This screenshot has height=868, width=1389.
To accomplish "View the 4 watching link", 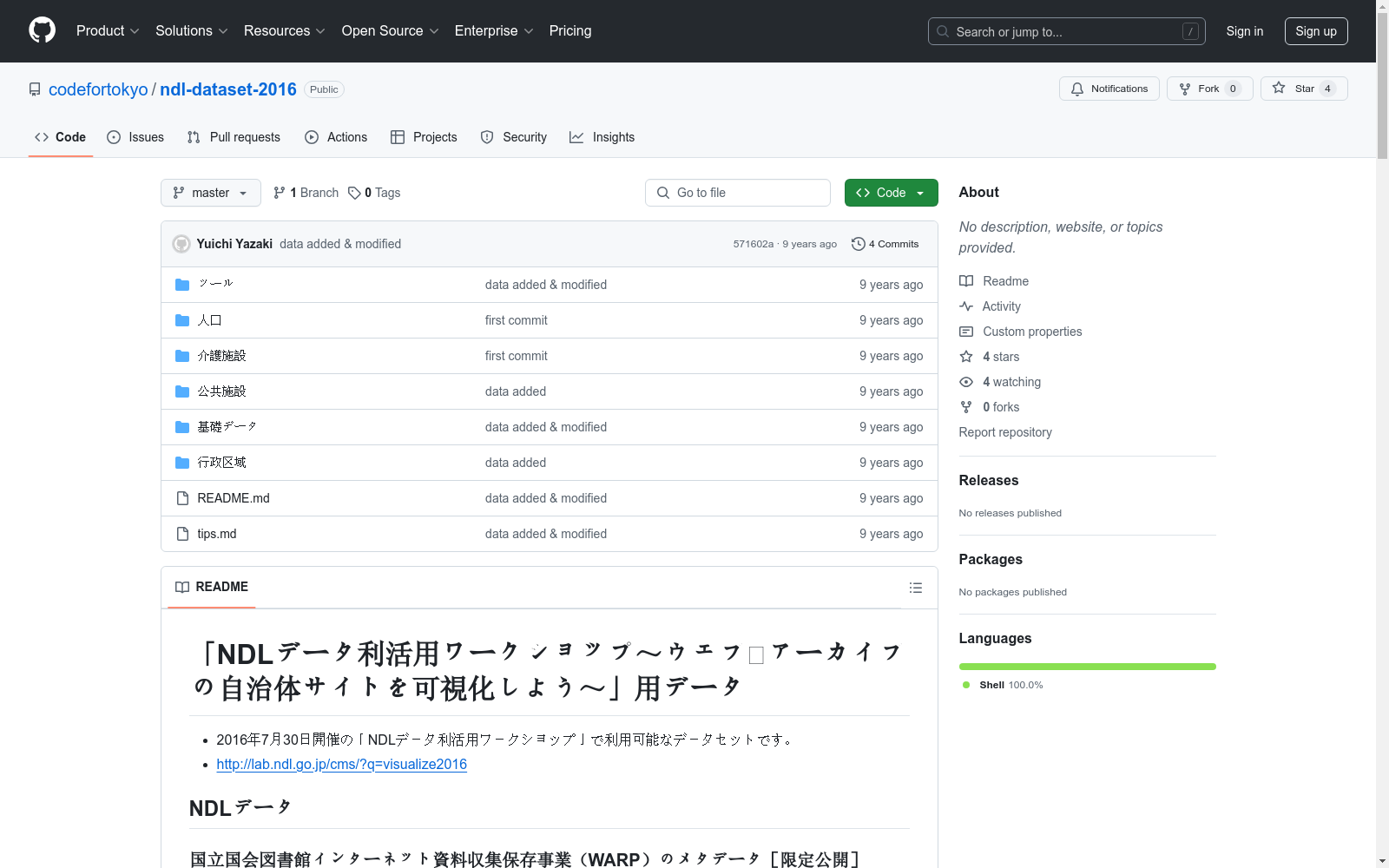I will click(1000, 382).
